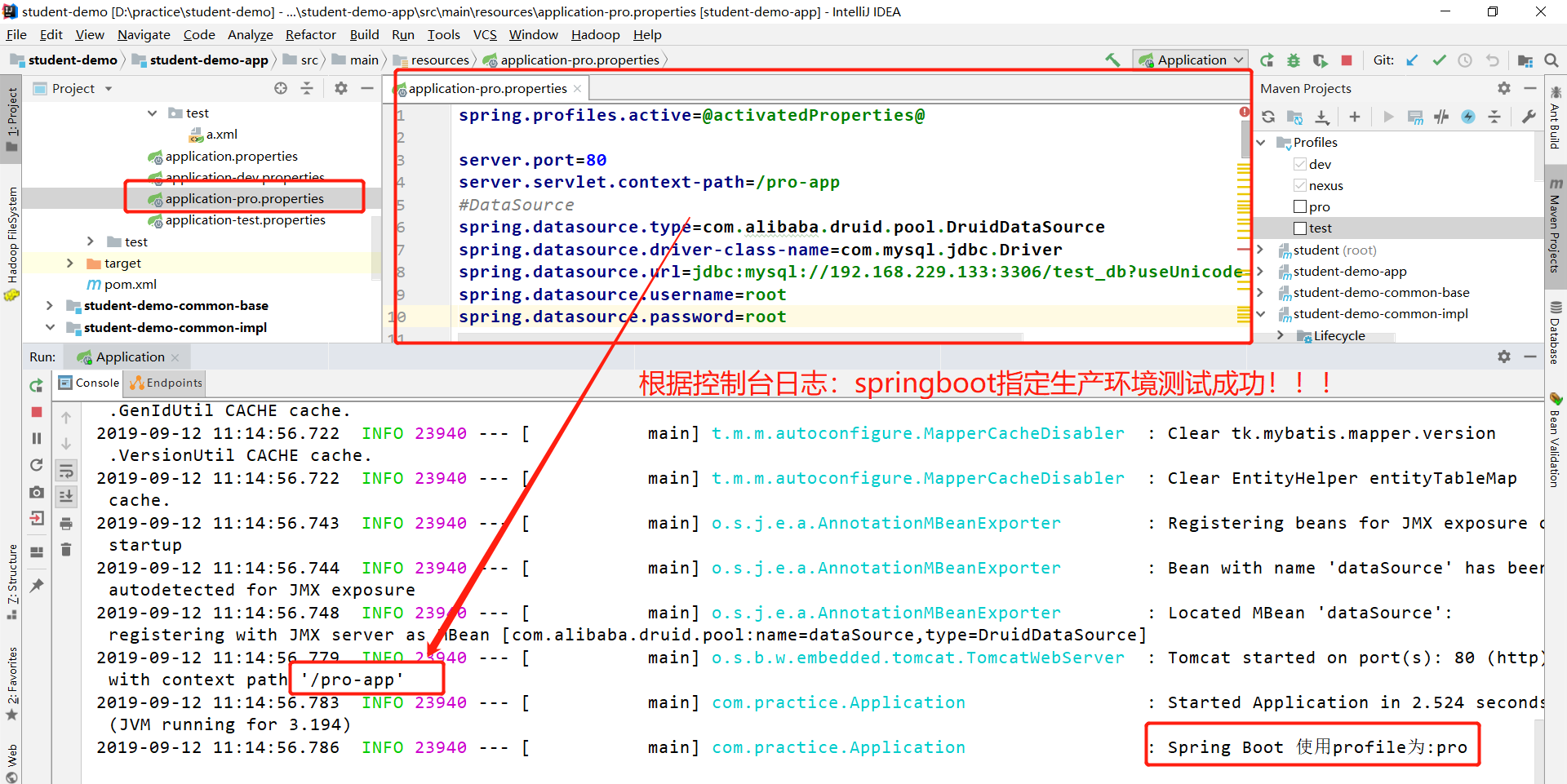Open the Bean Validation tool window
Screen dimensions: 1567x784
(x=1556, y=441)
